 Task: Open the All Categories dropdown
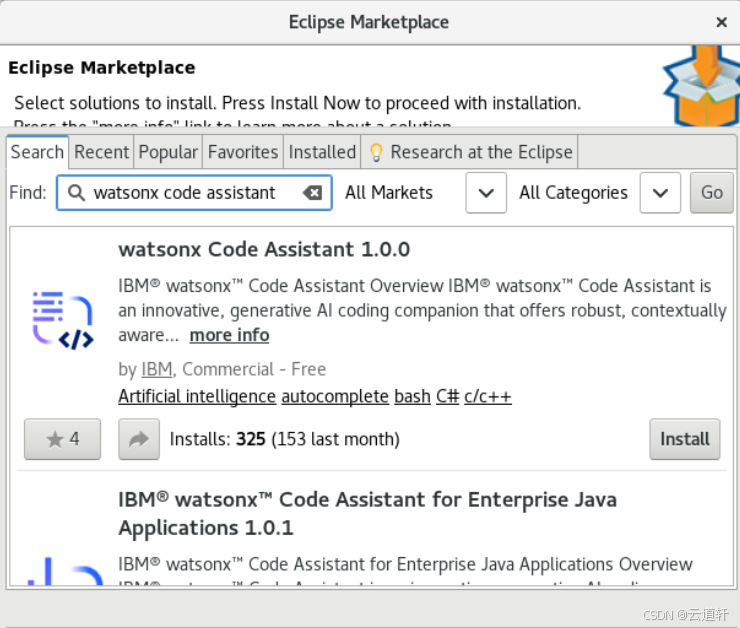(x=660, y=193)
